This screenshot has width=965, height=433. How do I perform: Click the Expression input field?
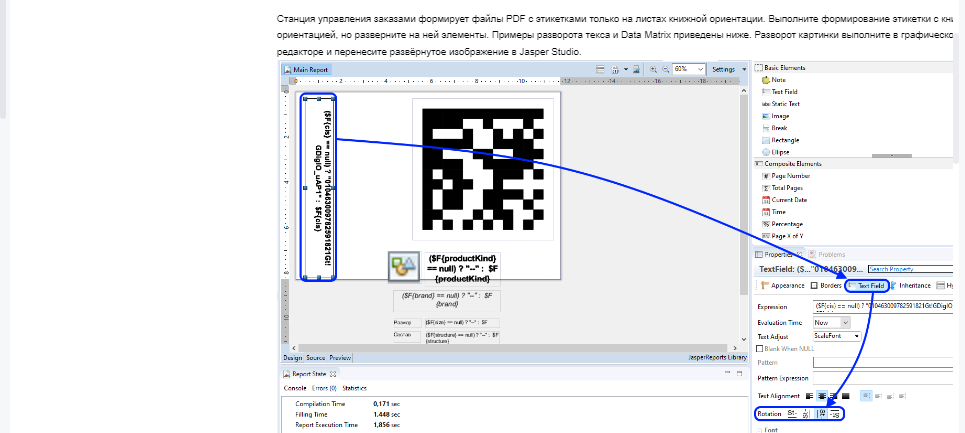884,306
